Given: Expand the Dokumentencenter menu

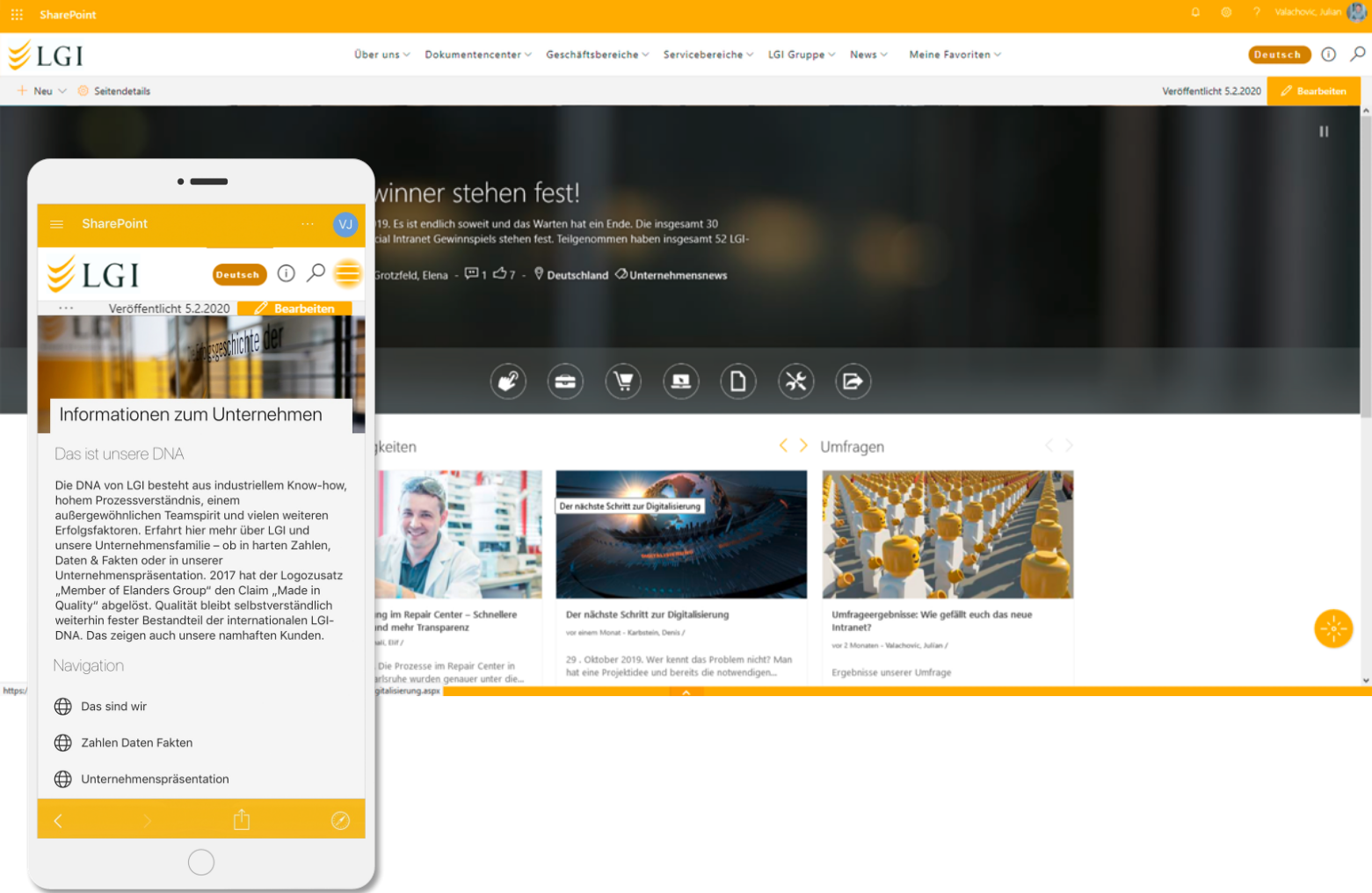Looking at the screenshot, I should point(478,54).
